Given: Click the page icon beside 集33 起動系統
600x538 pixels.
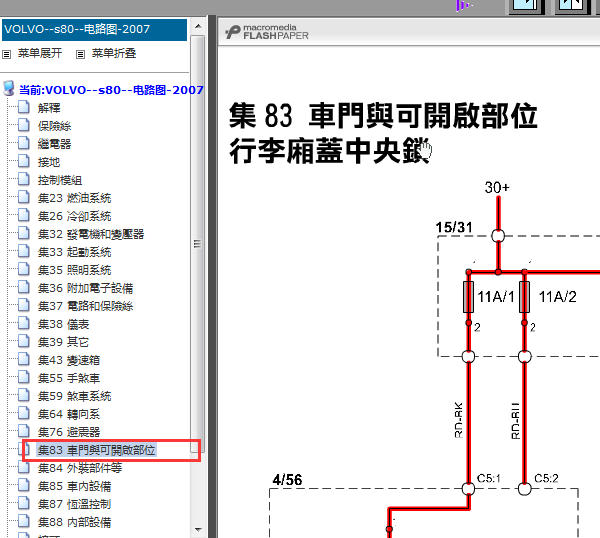Looking at the screenshot, I should click(x=24, y=251).
